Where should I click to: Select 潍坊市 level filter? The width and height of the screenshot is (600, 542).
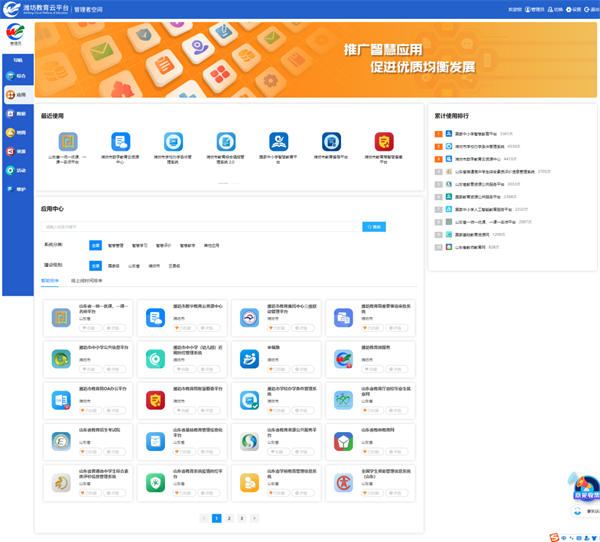point(154,266)
